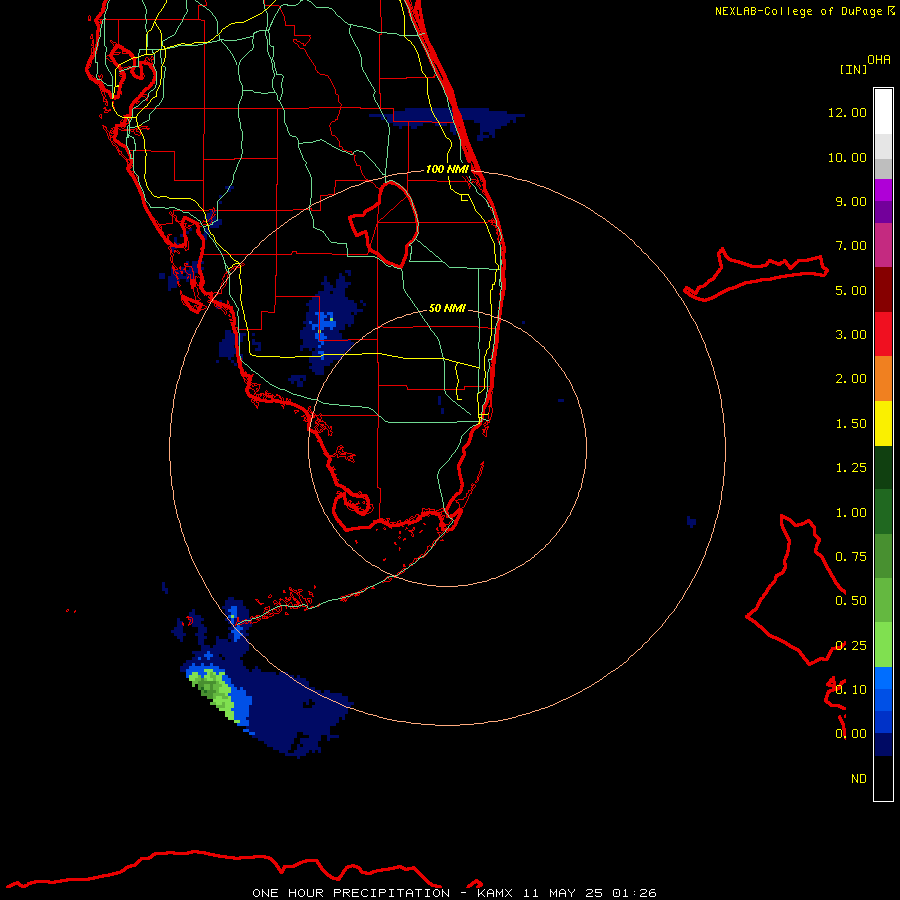Click the Grand Bahama island outline
The width and height of the screenshot is (900, 900).
pos(756,274)
